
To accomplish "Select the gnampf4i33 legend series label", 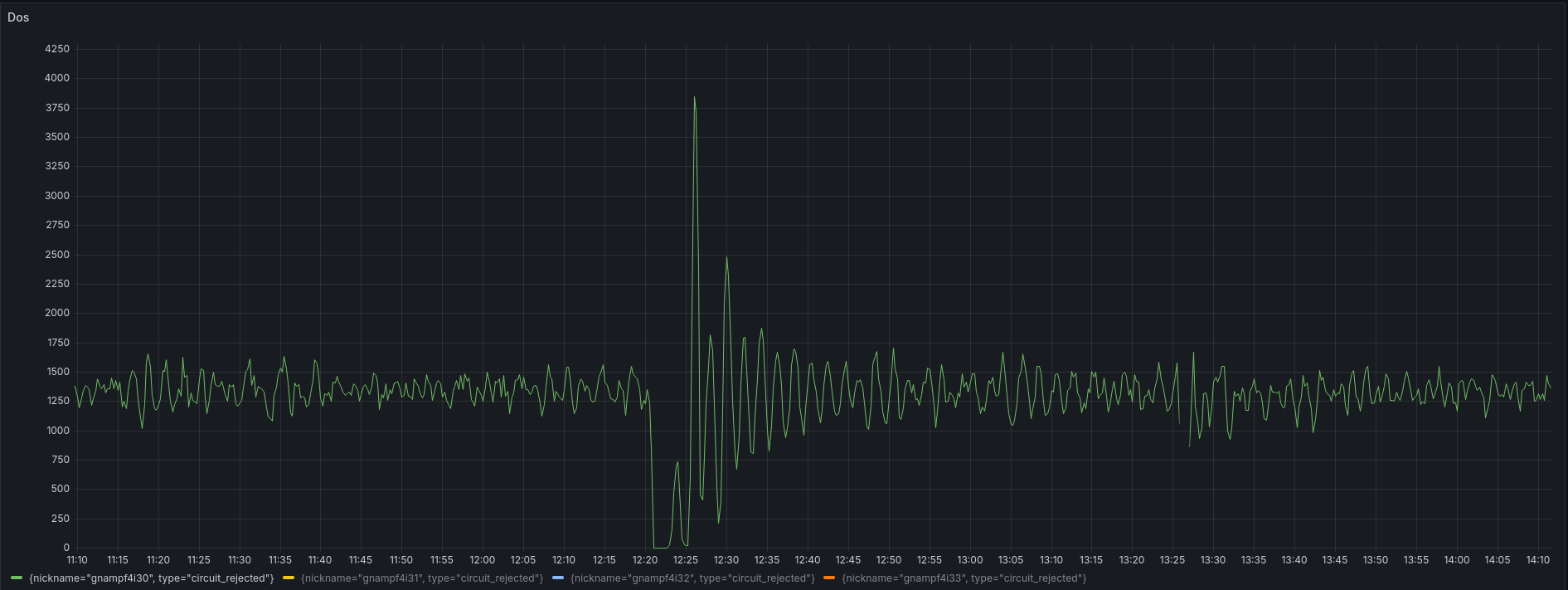I will click(964, 578).
